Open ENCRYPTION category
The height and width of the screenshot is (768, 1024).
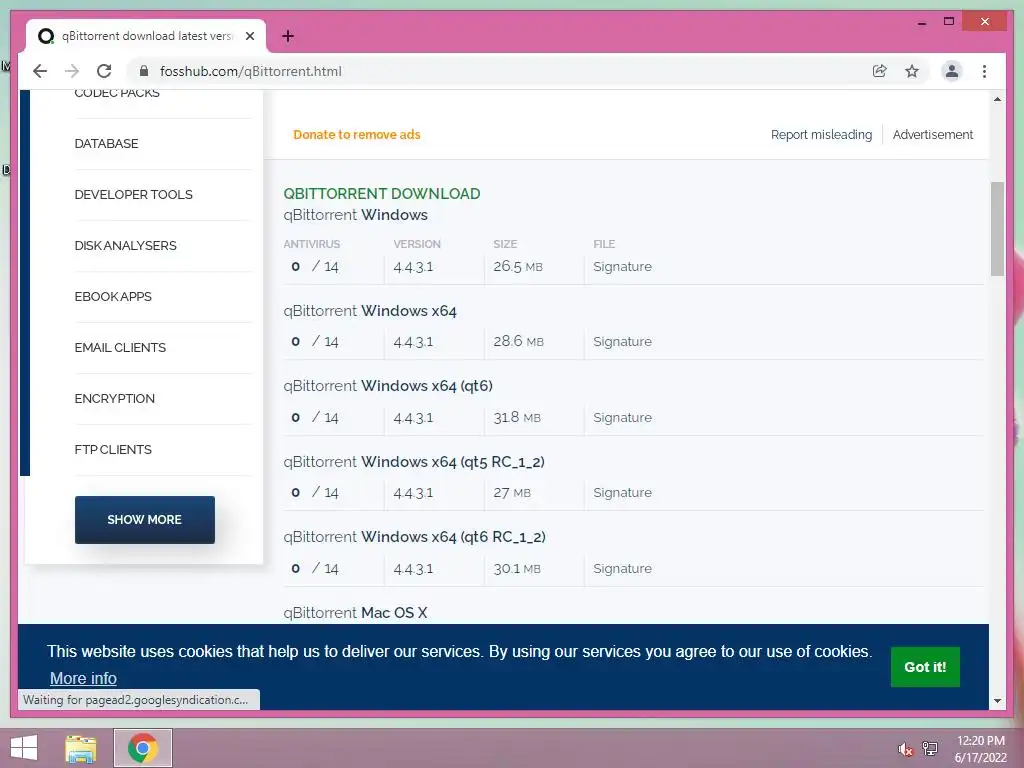tap(114, 398)
